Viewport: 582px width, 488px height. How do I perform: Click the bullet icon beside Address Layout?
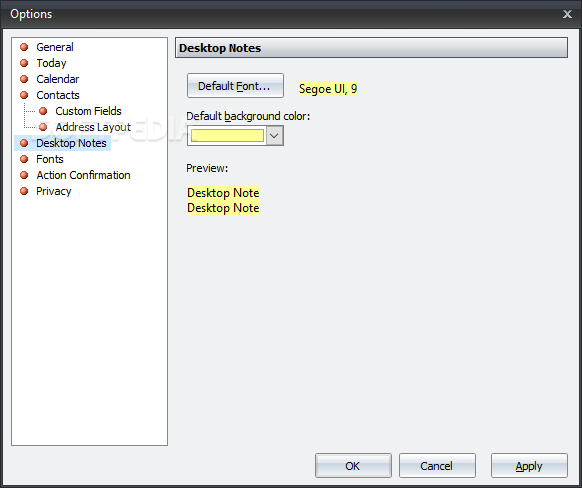43,127
